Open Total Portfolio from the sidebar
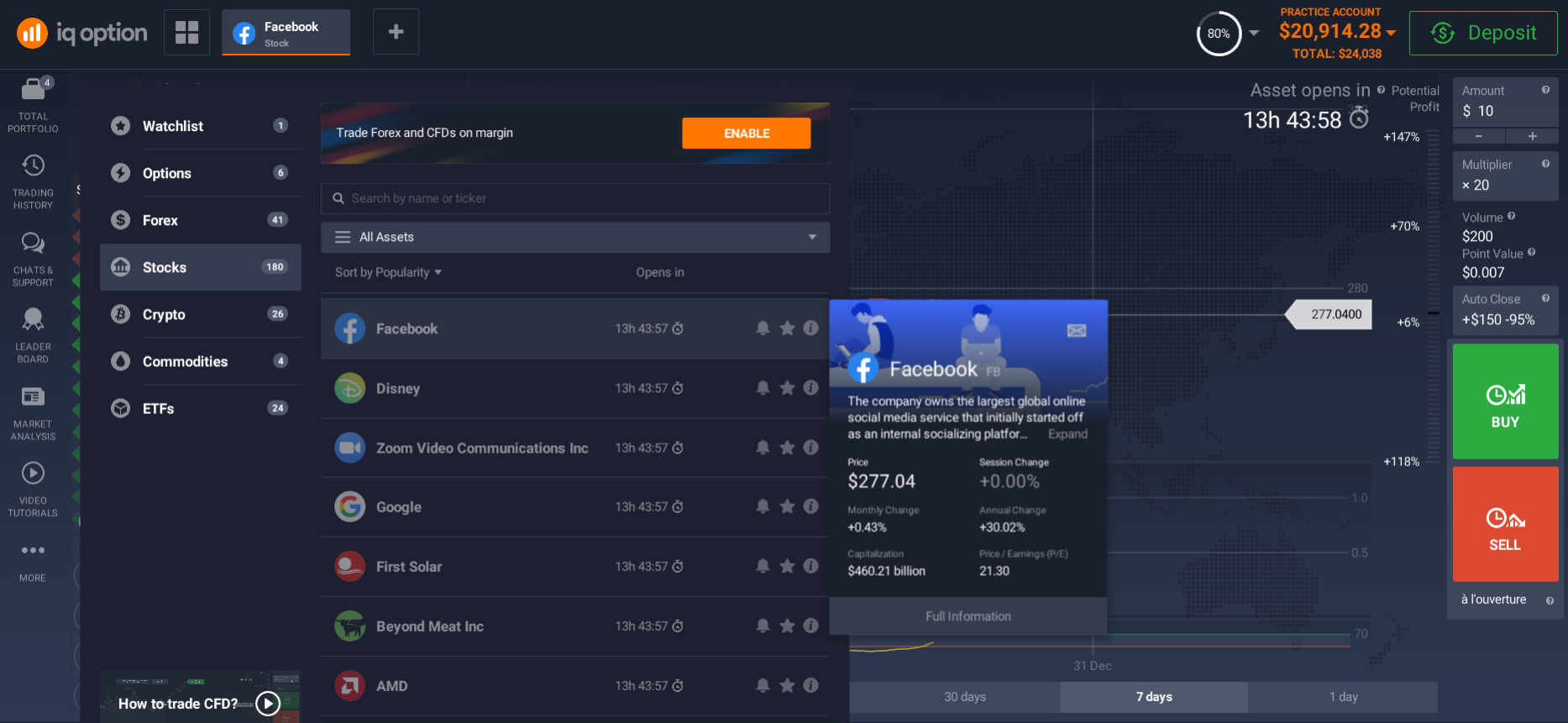Image resolution: width=1568 pixels, height=723 pixels. (x=33, y=105)
